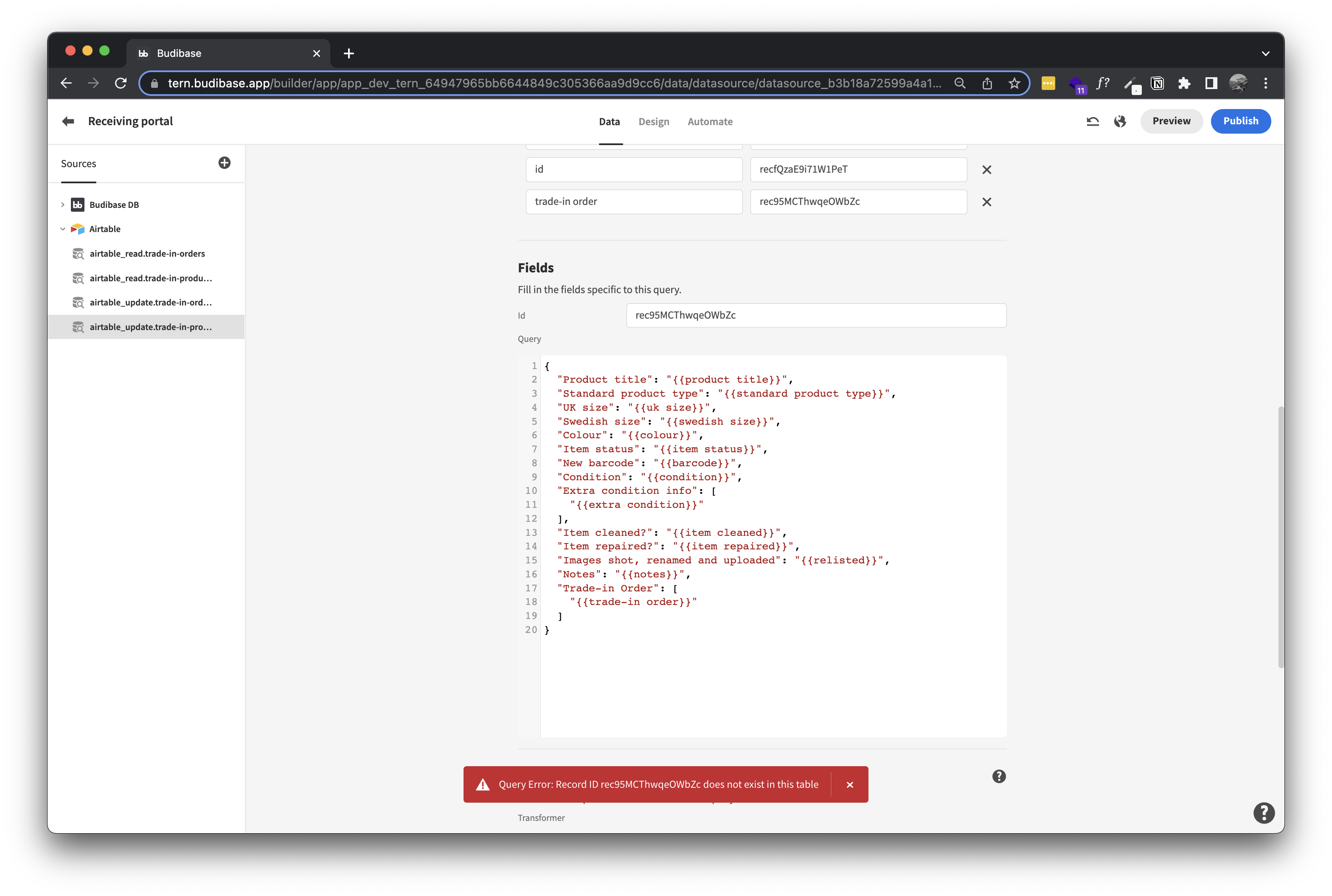
Task: Remove the id field row
Action: [986, 169]
